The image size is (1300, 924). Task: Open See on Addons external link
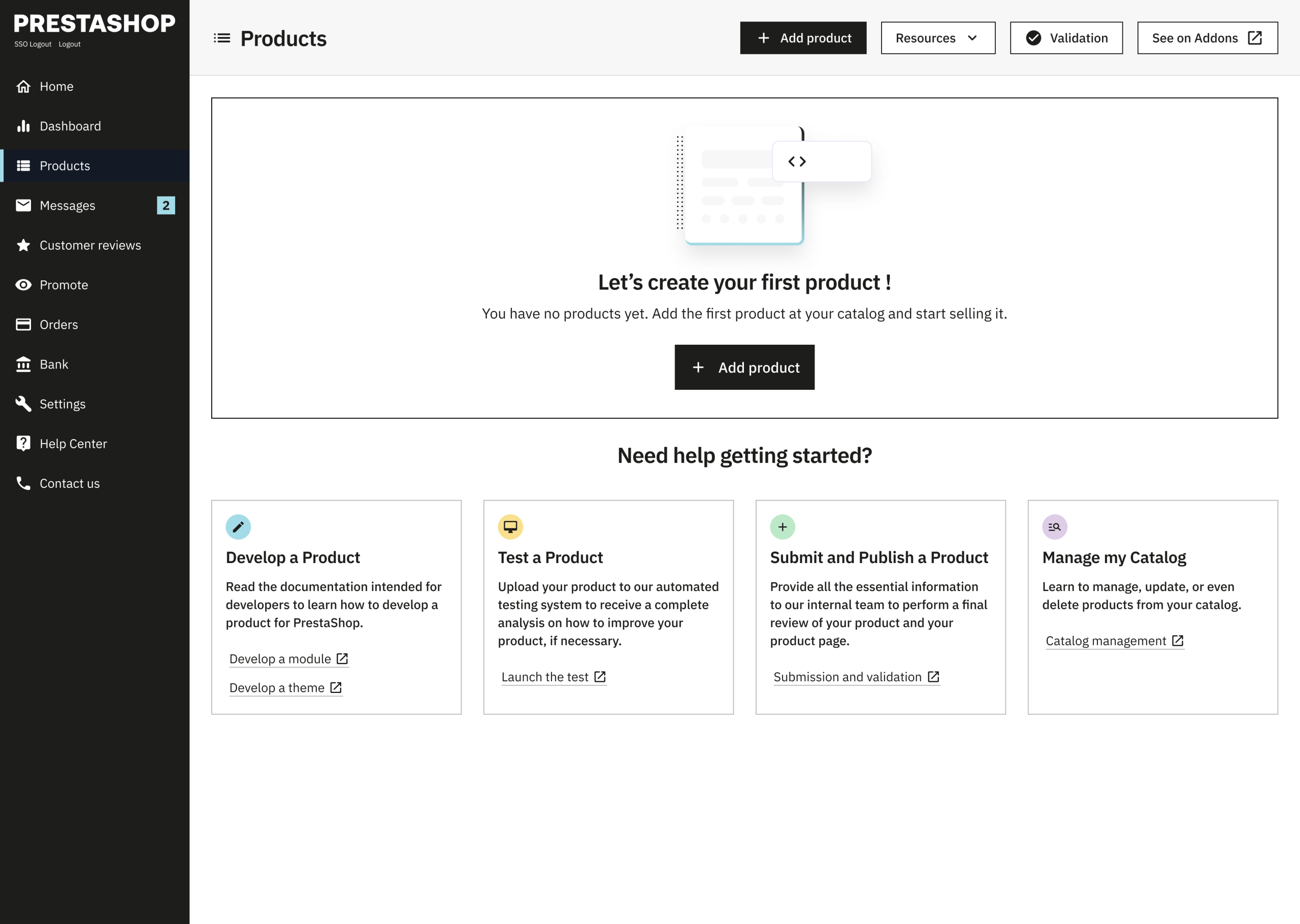pos(1207,38)
